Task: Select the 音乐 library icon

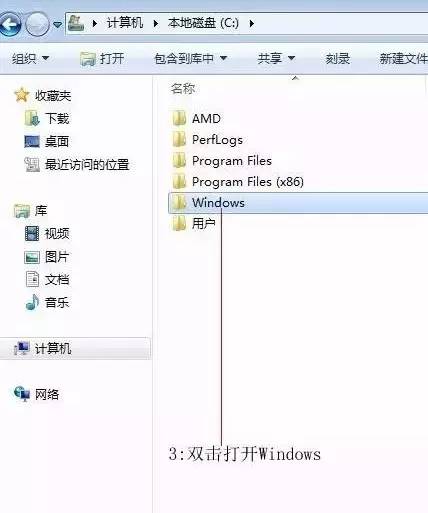Action: click(32, 302)
